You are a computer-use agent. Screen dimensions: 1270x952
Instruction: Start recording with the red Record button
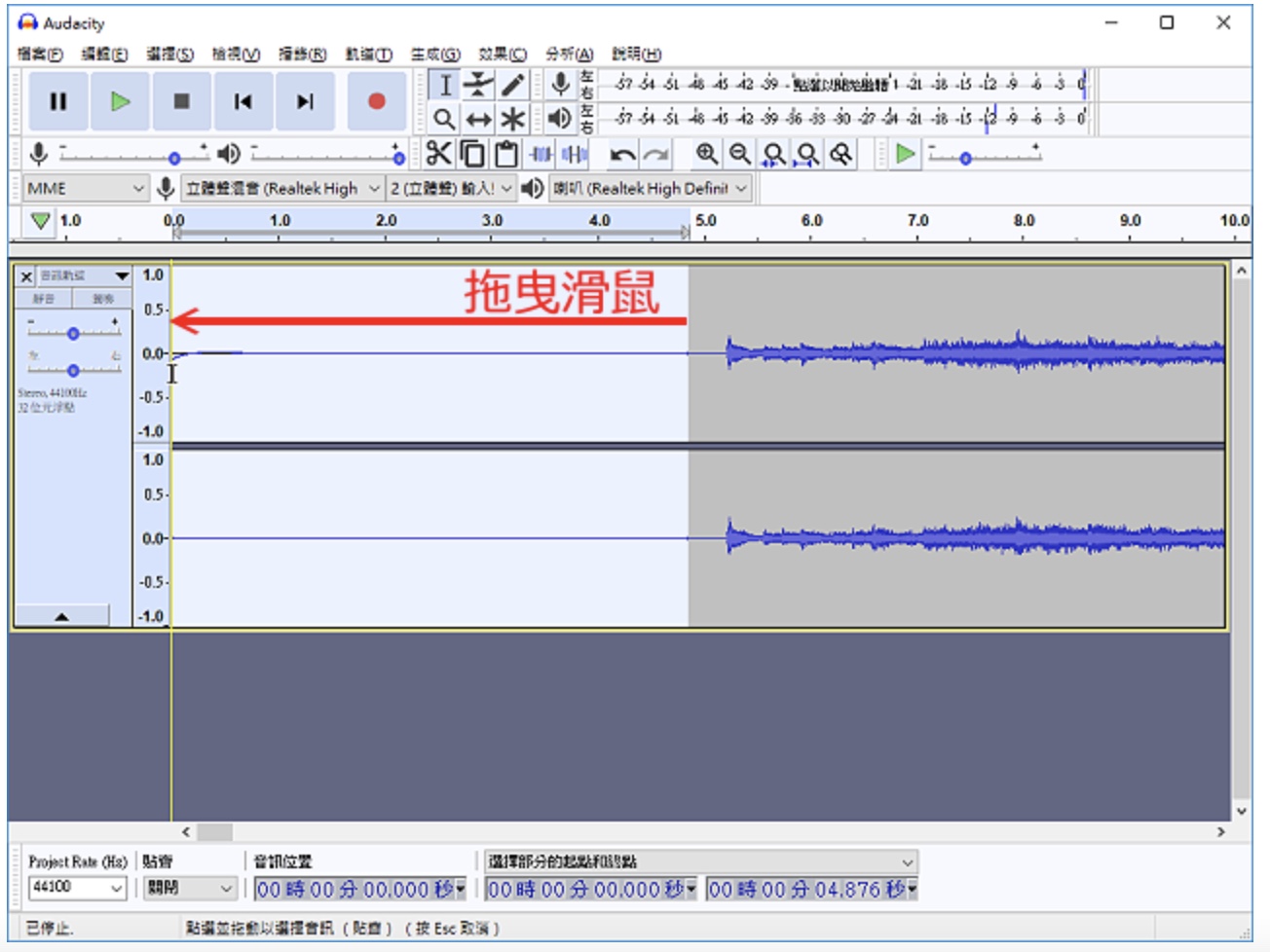(x=377, y=101)
